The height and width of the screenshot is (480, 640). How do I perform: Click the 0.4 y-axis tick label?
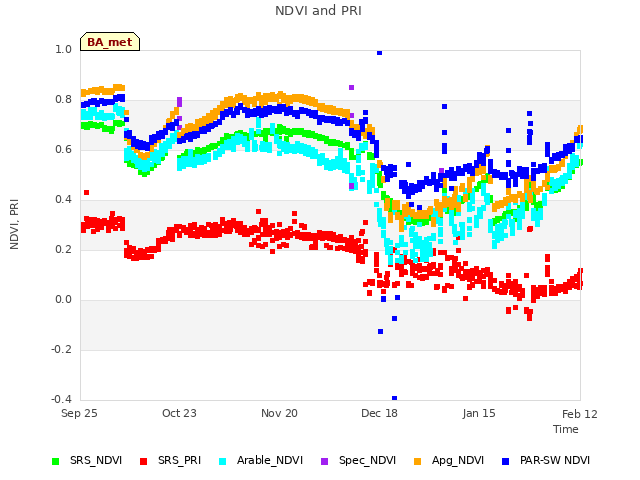tap(63, 200)
